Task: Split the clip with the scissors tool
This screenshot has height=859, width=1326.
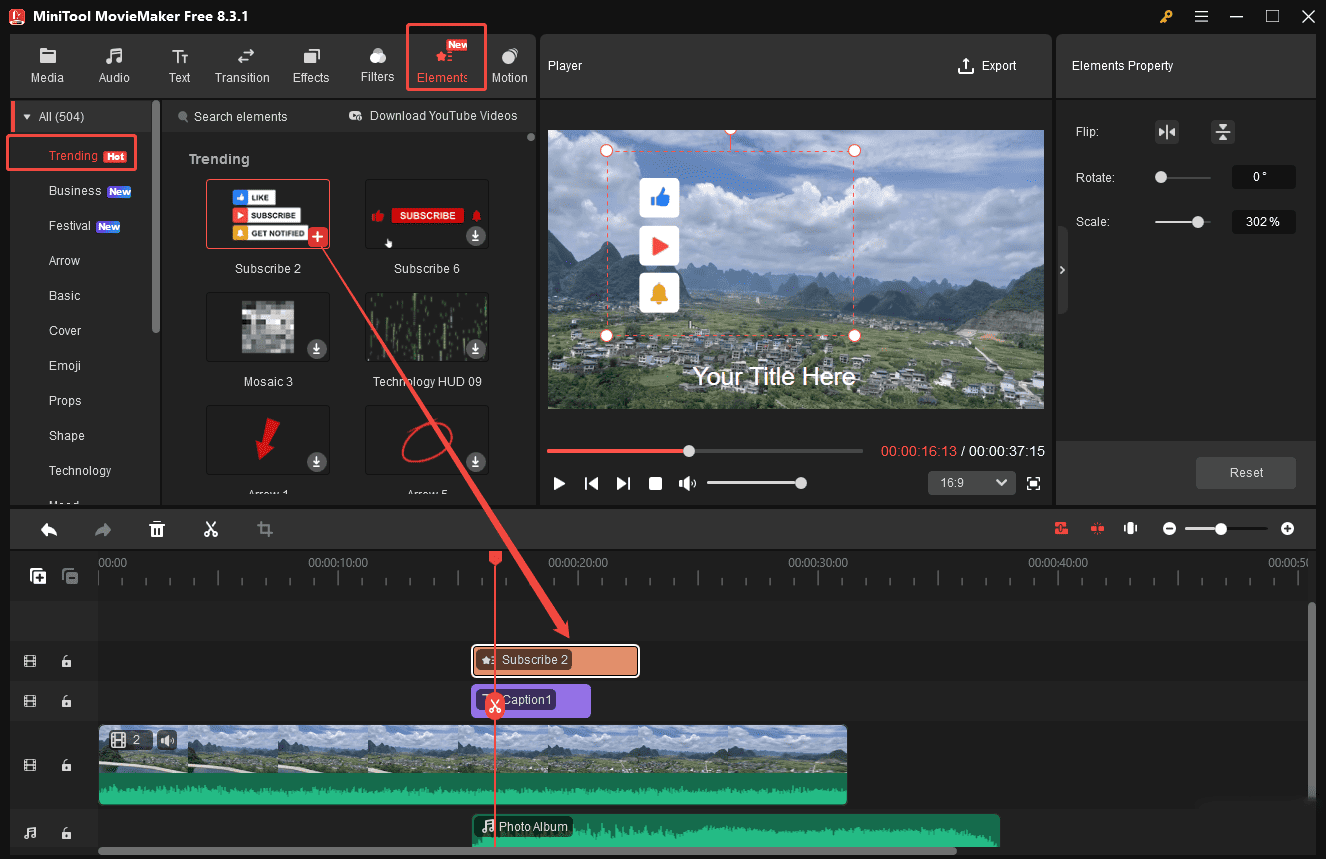Action: click(211, 528)
